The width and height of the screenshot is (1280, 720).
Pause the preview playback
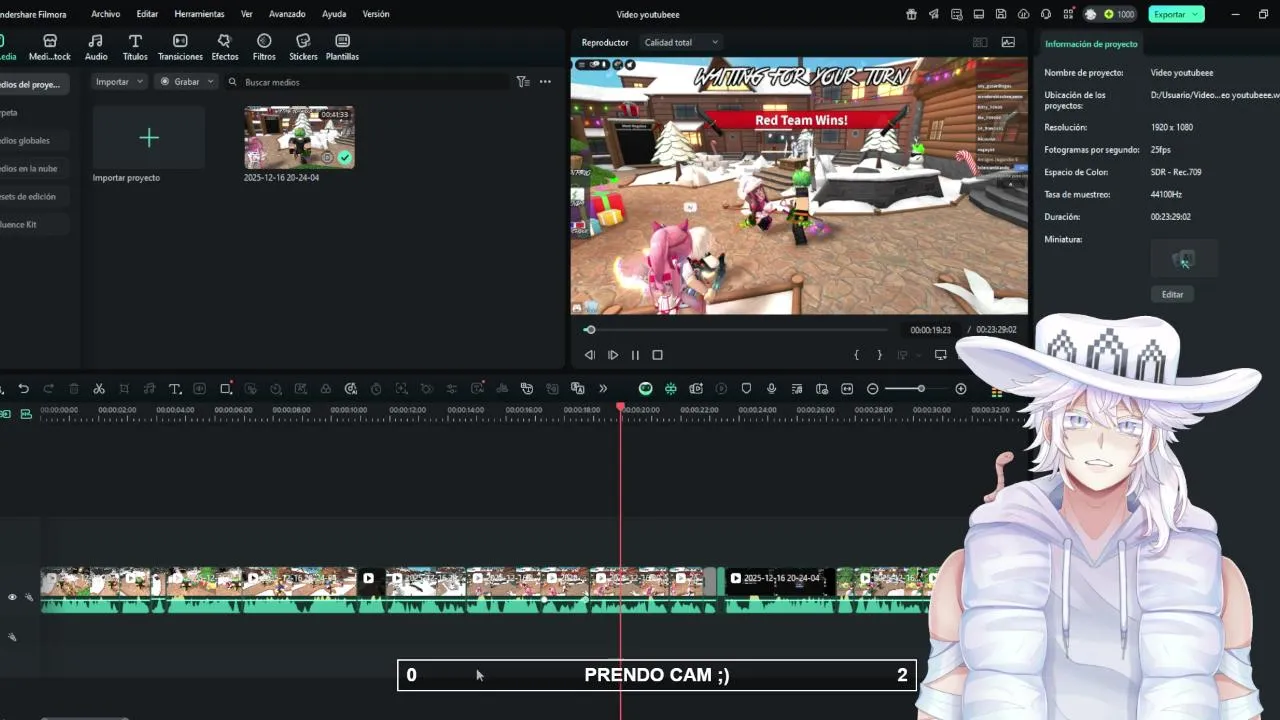[635, 355]
